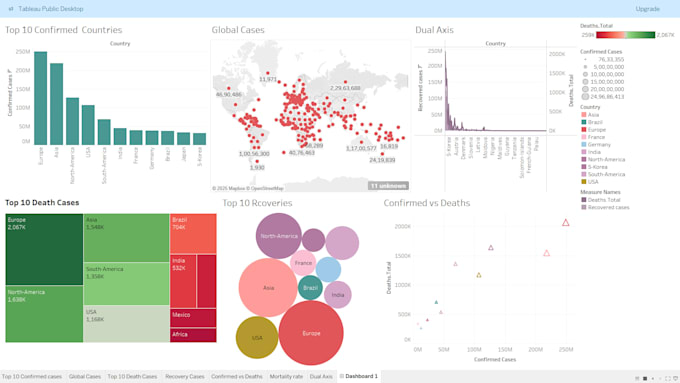
Task: Click the India color swatch in Country legend
Action: click(584, 152)
